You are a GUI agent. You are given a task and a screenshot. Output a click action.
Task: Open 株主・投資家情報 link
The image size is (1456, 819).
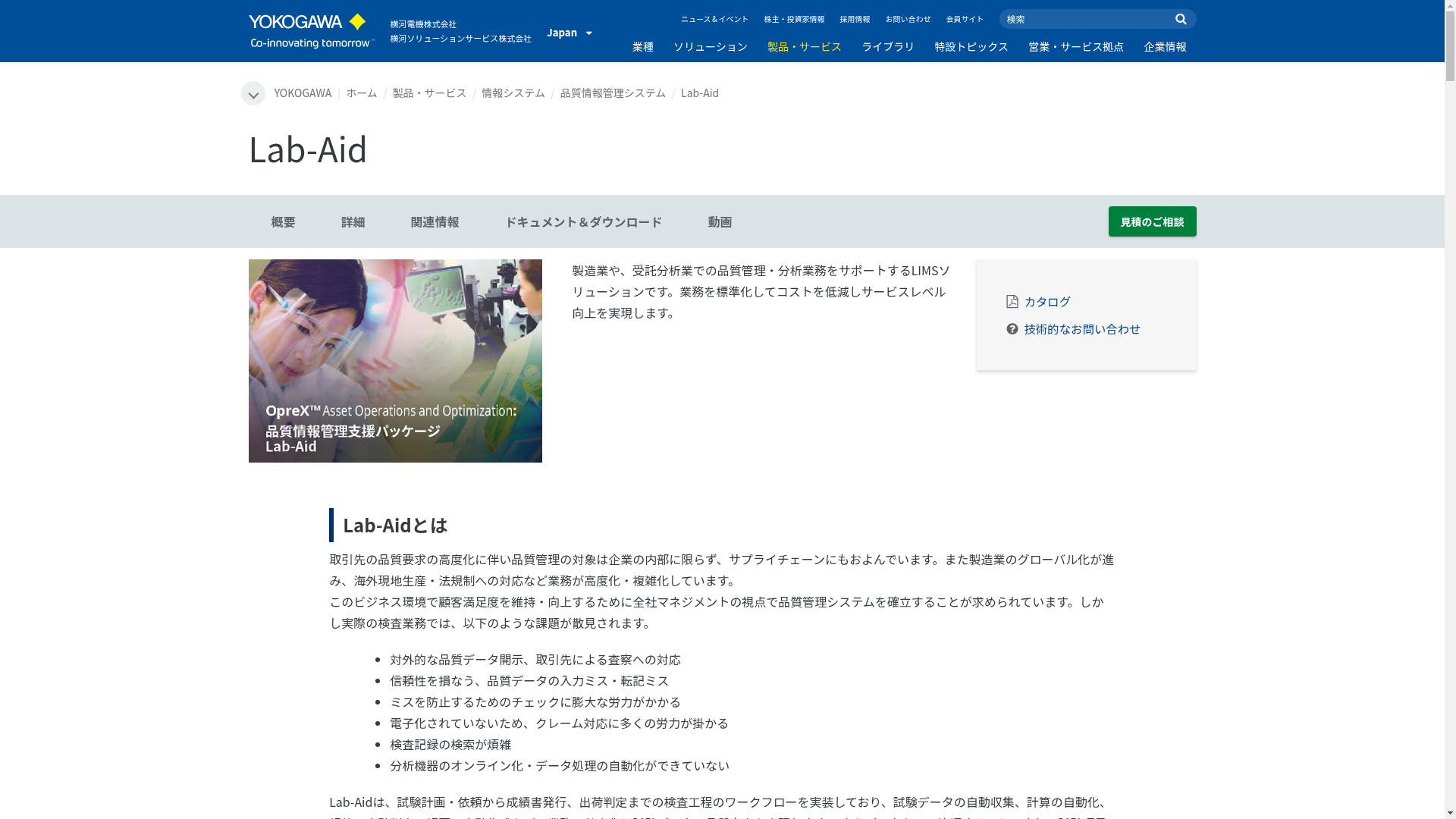click(794, 19)
